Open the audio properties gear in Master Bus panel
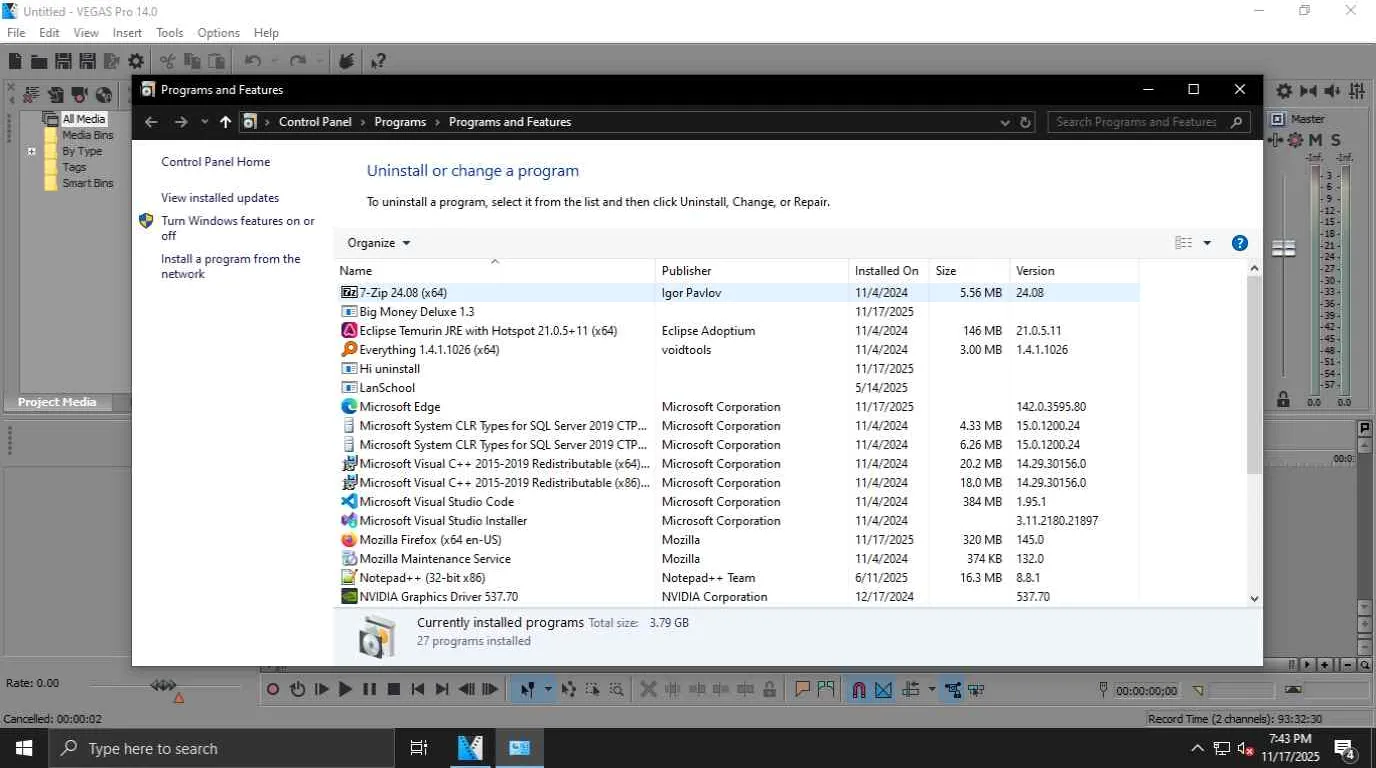The image size is (1376, 768). pyautogui.click(x=1284, y=91)
